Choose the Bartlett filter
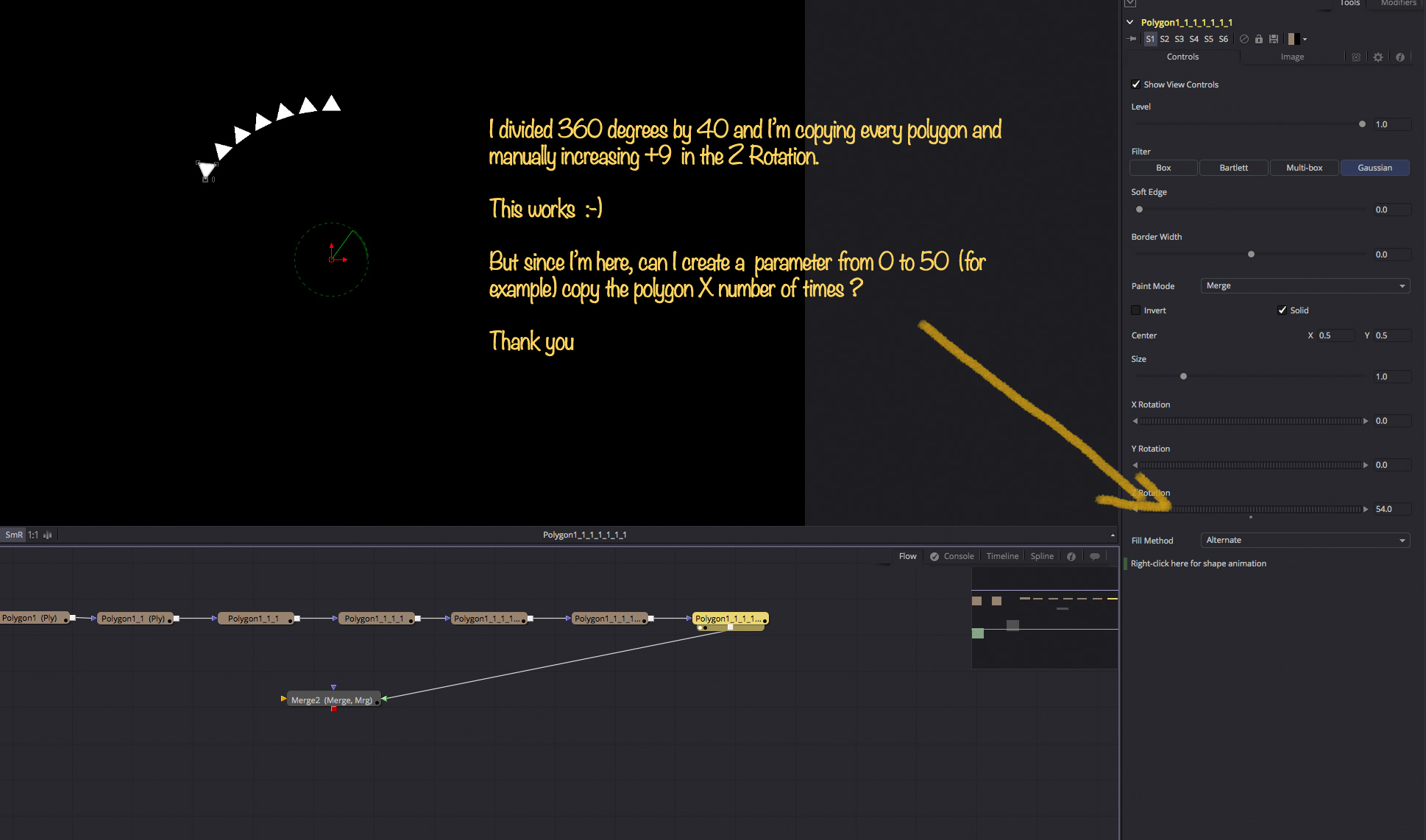 [x=1234, y=168]
